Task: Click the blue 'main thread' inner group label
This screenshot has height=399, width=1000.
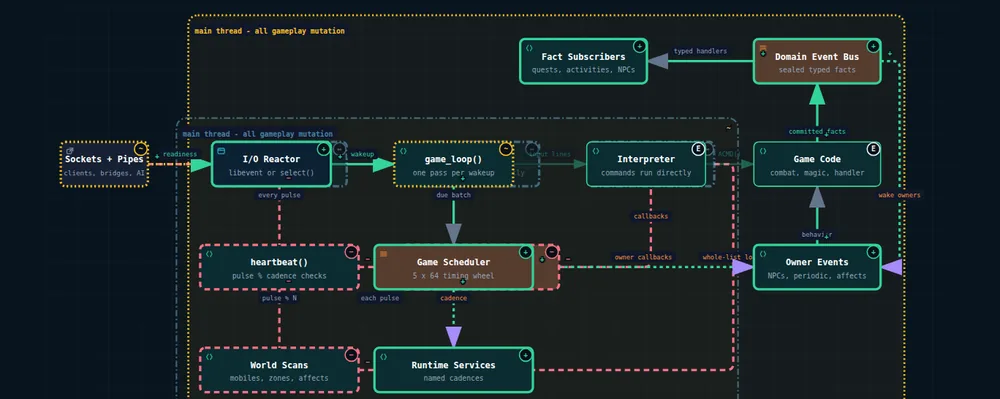Action: (x=258, y=134)
